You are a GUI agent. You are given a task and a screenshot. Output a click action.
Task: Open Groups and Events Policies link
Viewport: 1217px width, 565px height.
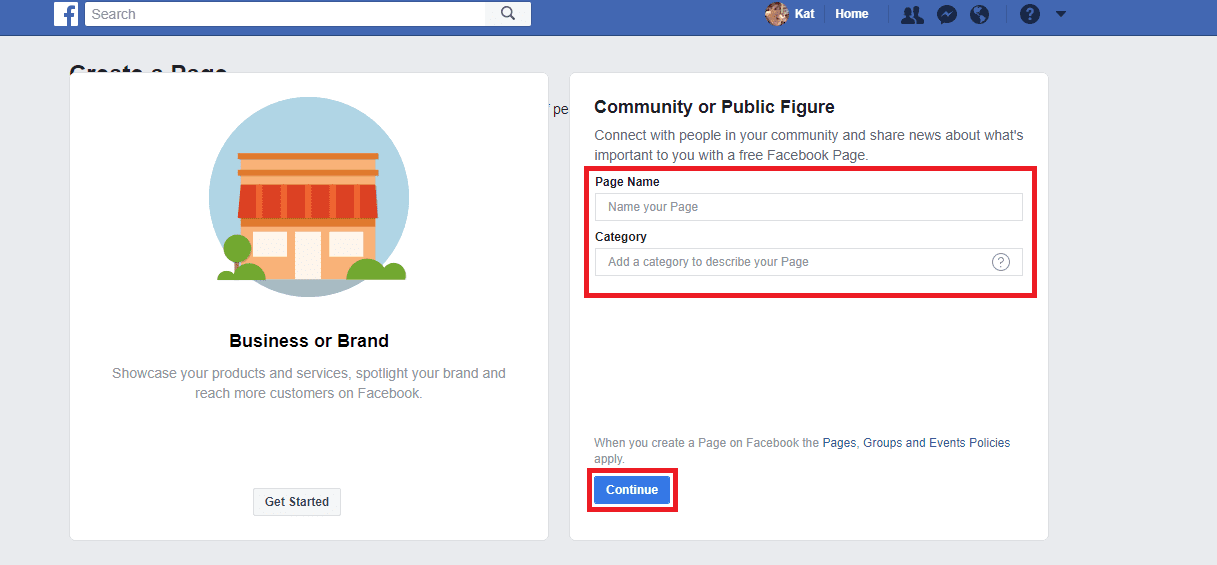pyautogui.click(x=937, y=443)
